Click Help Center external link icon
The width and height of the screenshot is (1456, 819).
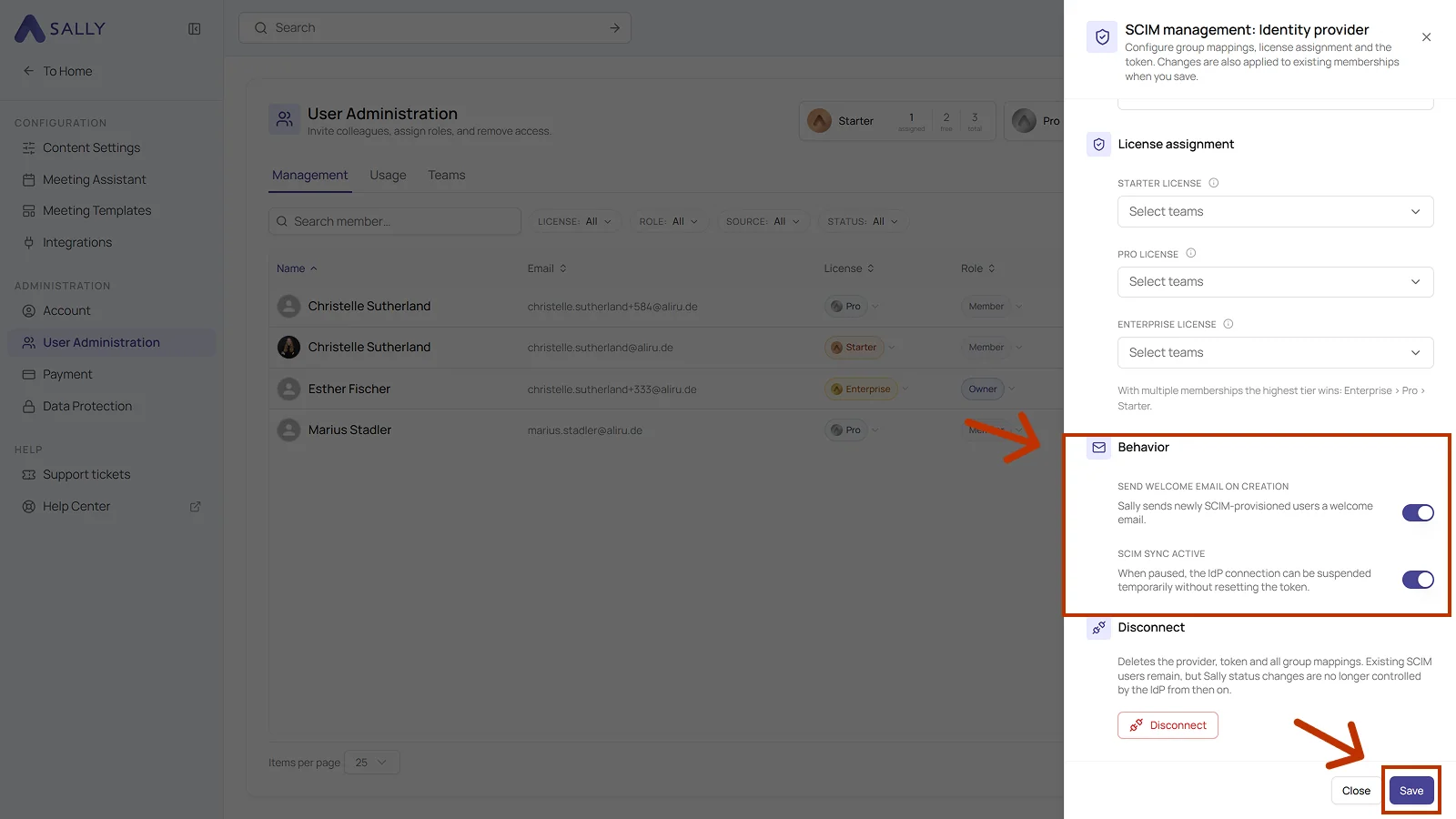pos(195,507)
